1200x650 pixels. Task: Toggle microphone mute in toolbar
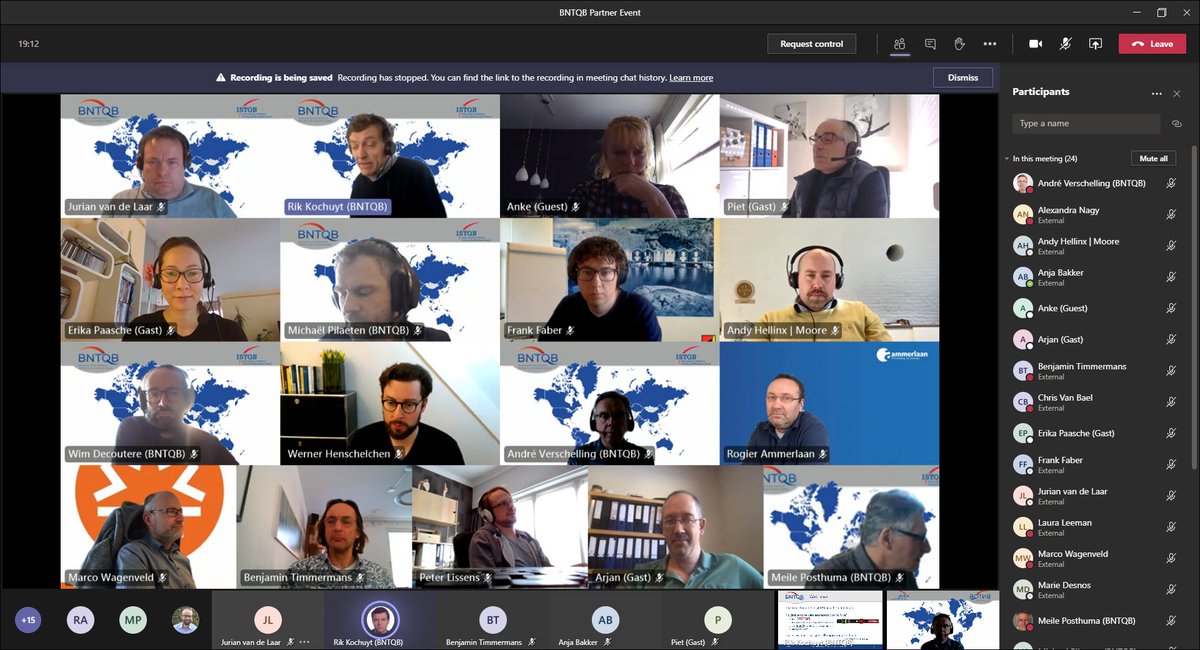tap(1066, 44)
